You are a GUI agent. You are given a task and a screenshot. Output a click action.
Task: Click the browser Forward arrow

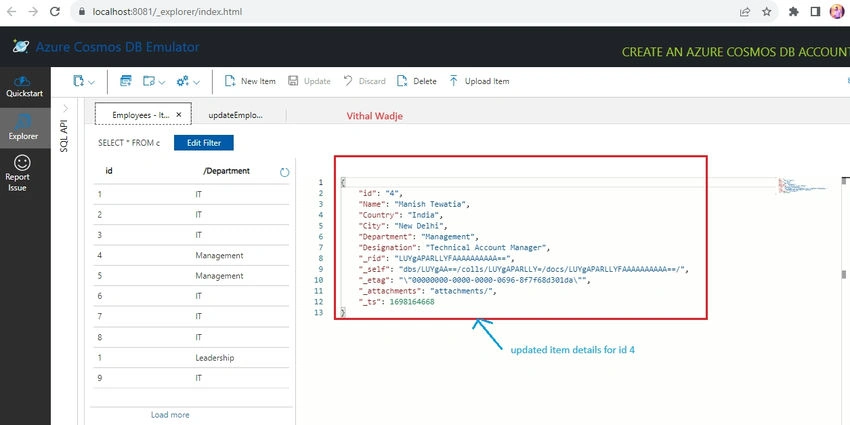point(33,11)
